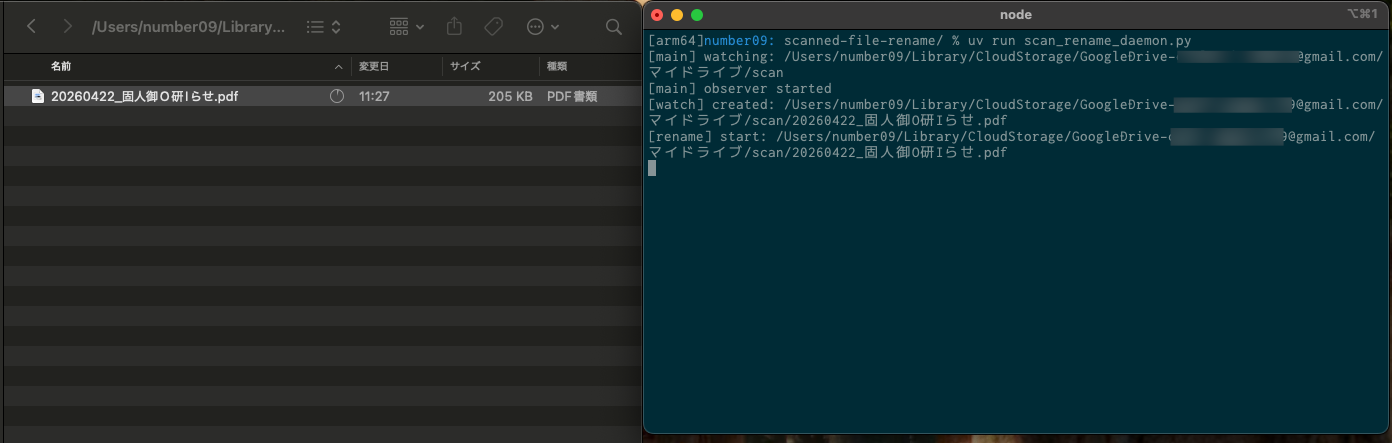
Task: Select the file 20260422_固人御O研Iらせ.pdf
Action: 144,96
